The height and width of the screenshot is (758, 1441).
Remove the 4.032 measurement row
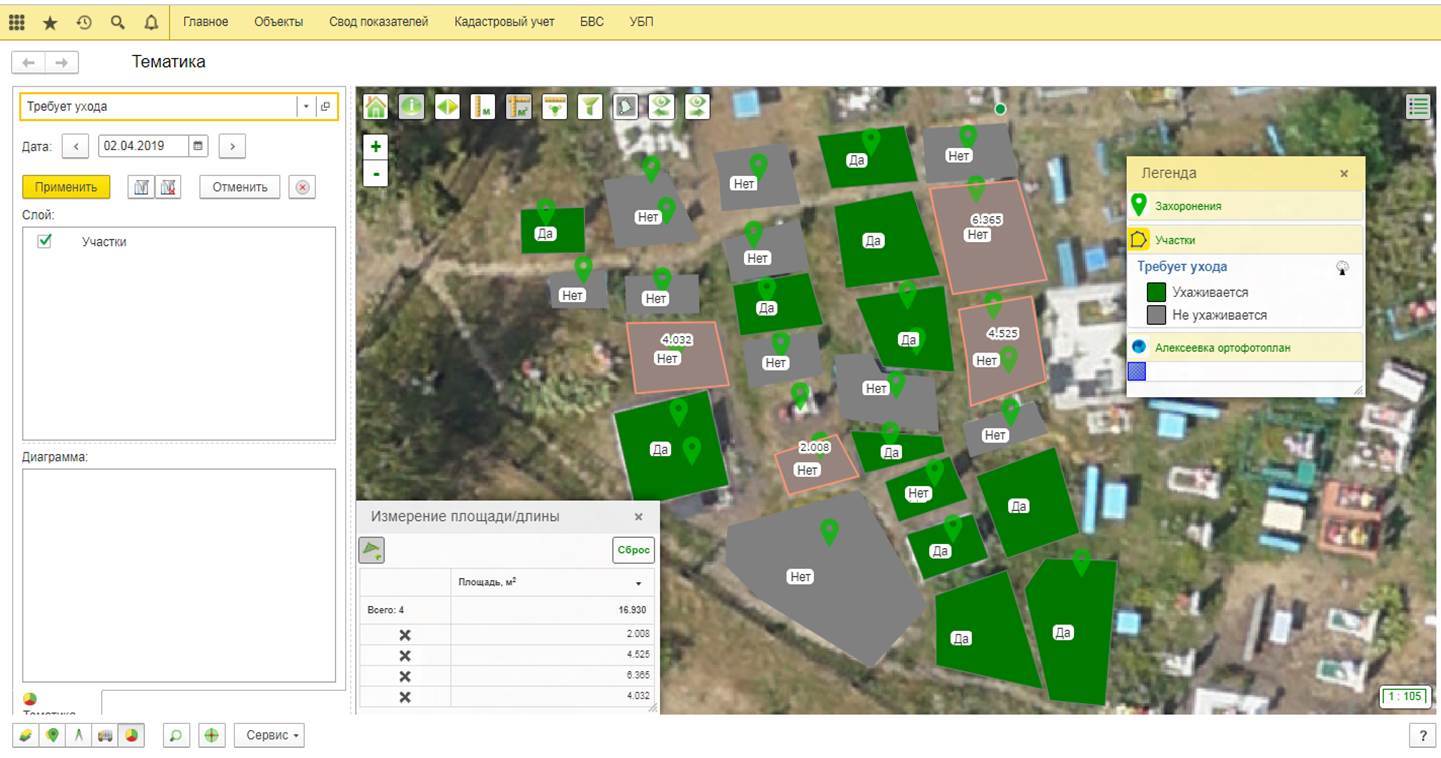pyautogui.click(x=405, y=697)
